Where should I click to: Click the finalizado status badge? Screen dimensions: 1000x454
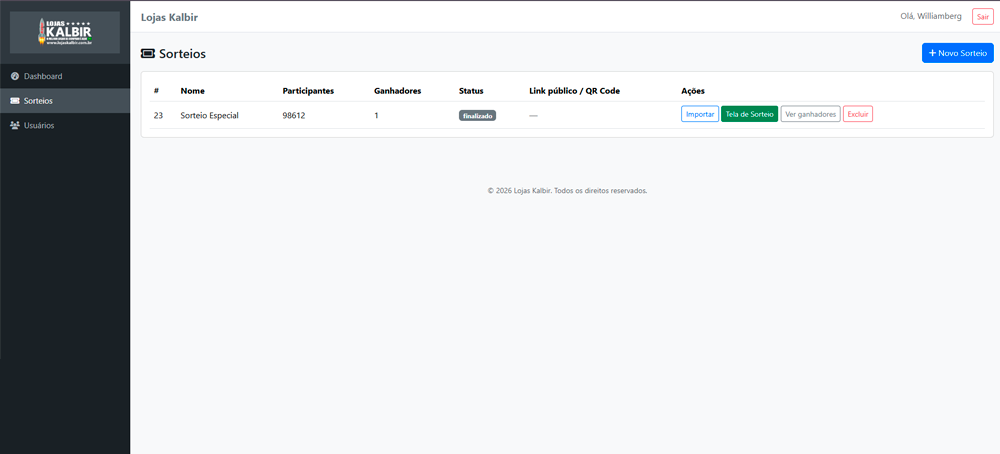click(477, 115)
